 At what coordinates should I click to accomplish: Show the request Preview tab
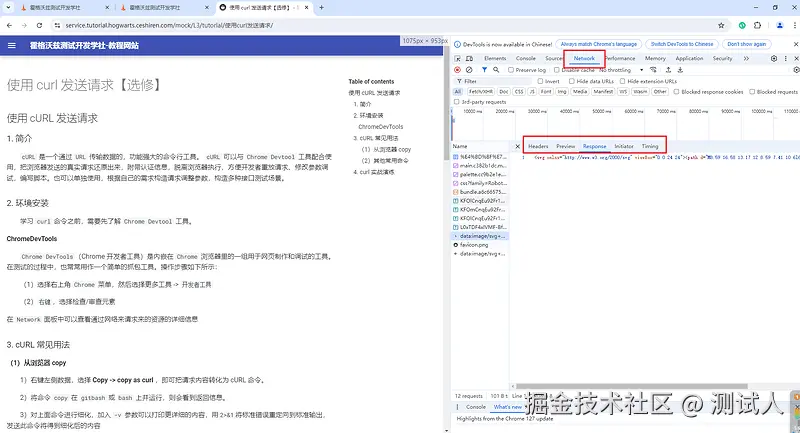click(565, 146)
